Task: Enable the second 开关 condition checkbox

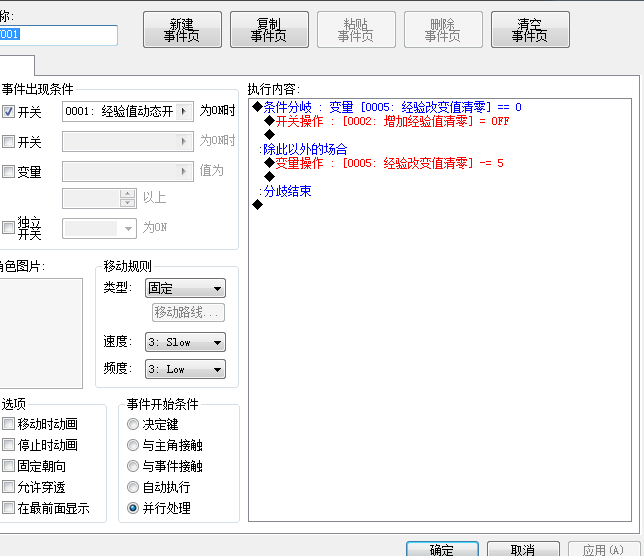Action: point(8,142)
